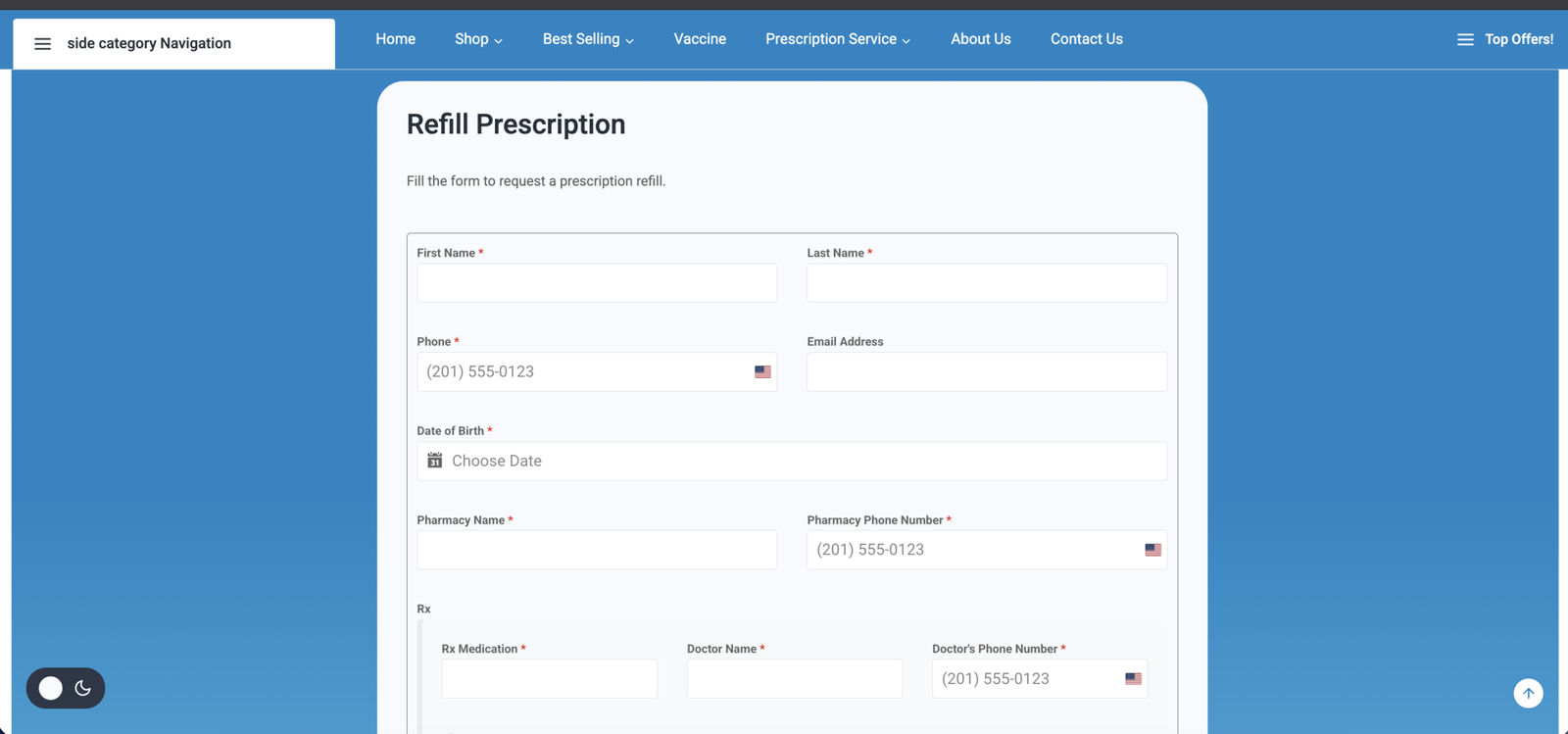Click US flag in Doctor's Phone Number field

point(1133,678)
